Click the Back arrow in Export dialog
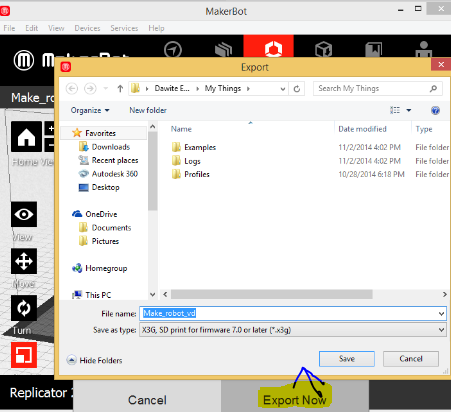 [72, 89]
